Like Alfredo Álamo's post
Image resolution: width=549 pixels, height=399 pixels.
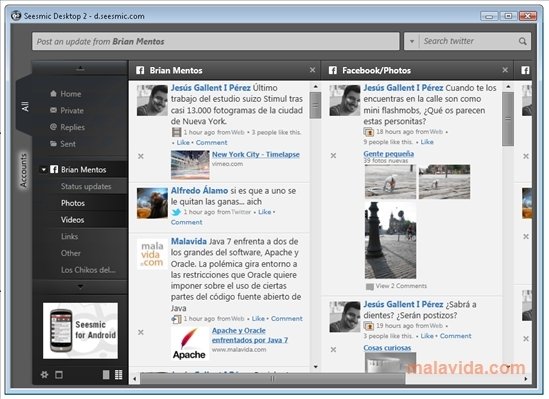(264, 212)
